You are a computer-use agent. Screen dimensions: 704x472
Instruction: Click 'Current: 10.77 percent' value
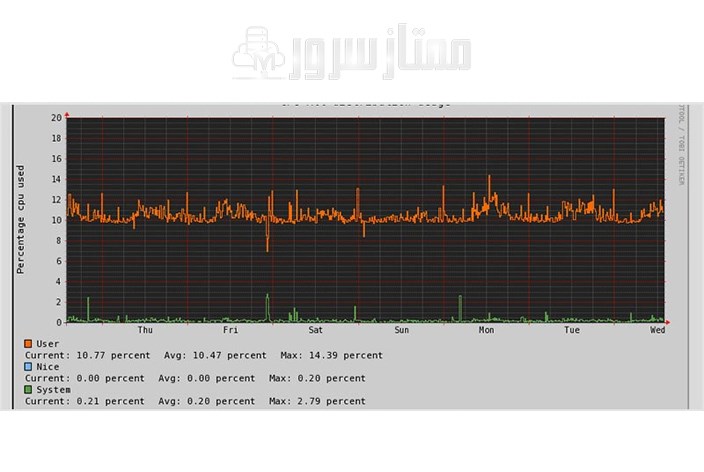click(x=88, y=355)
